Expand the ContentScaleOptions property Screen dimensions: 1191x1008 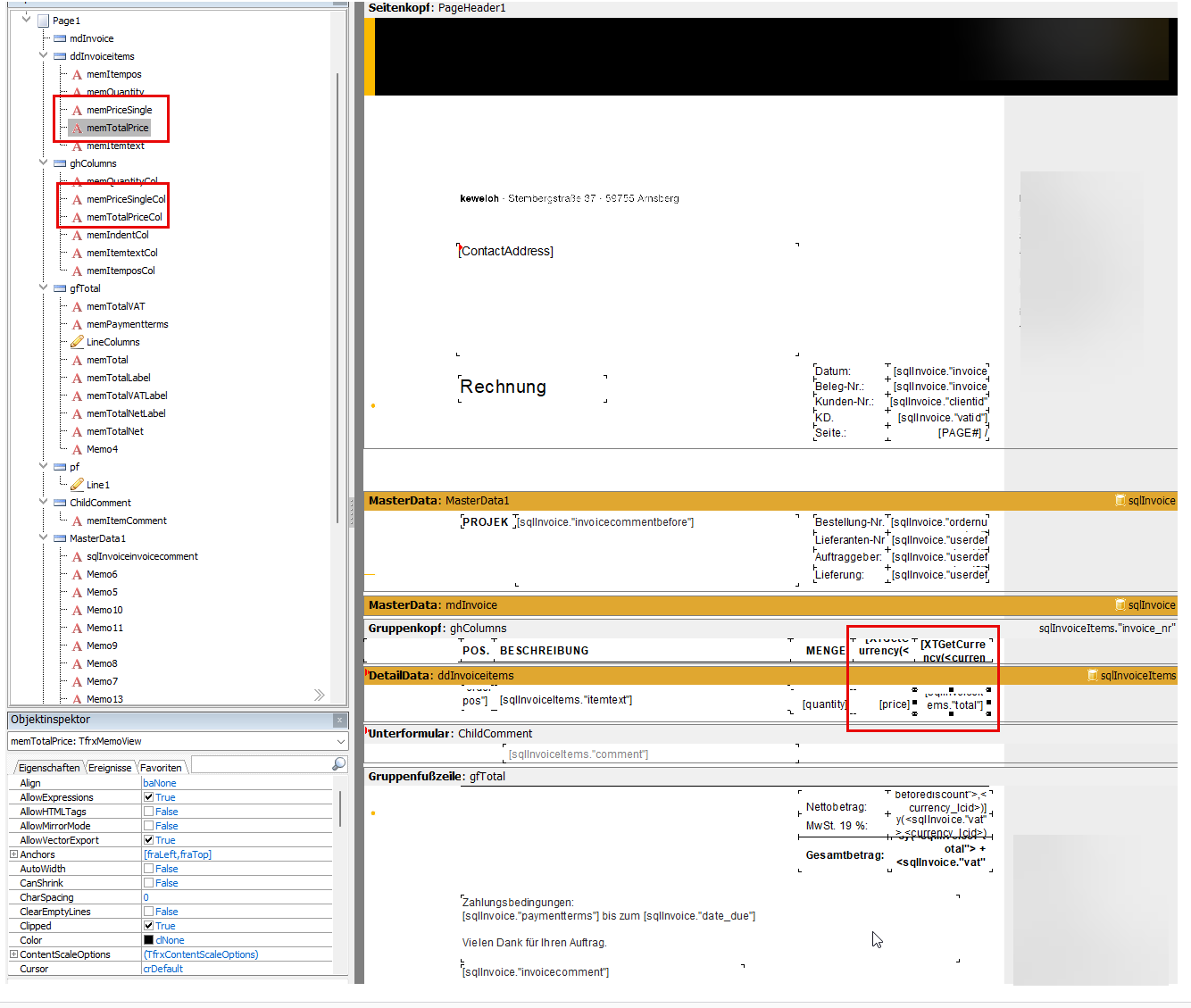pos(13,954)
